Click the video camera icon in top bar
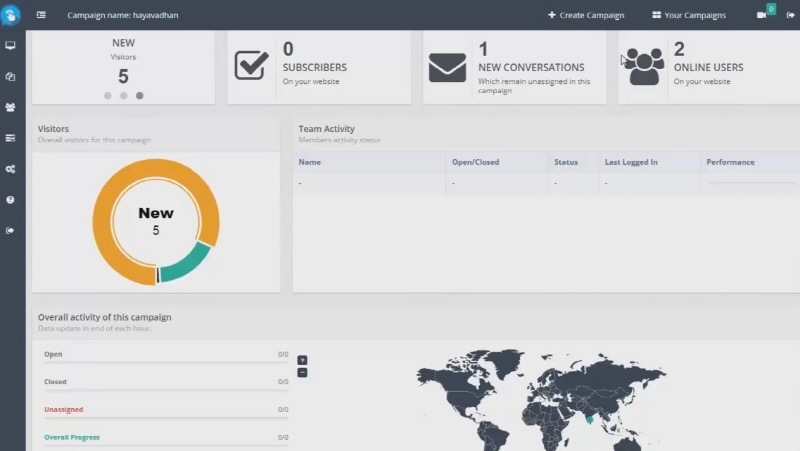 click(x=761, y=15)
